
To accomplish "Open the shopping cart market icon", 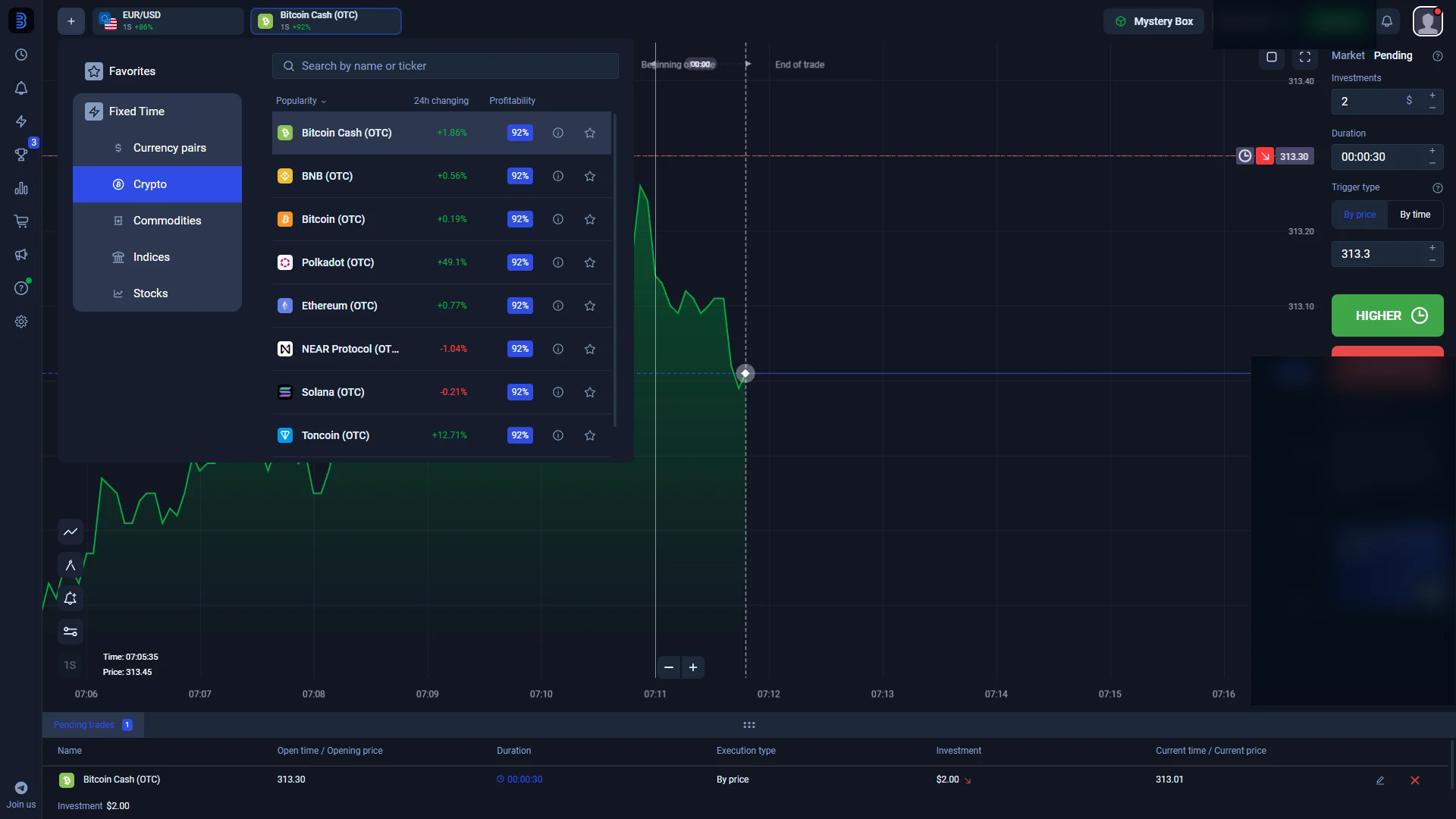I will [21, 221].
